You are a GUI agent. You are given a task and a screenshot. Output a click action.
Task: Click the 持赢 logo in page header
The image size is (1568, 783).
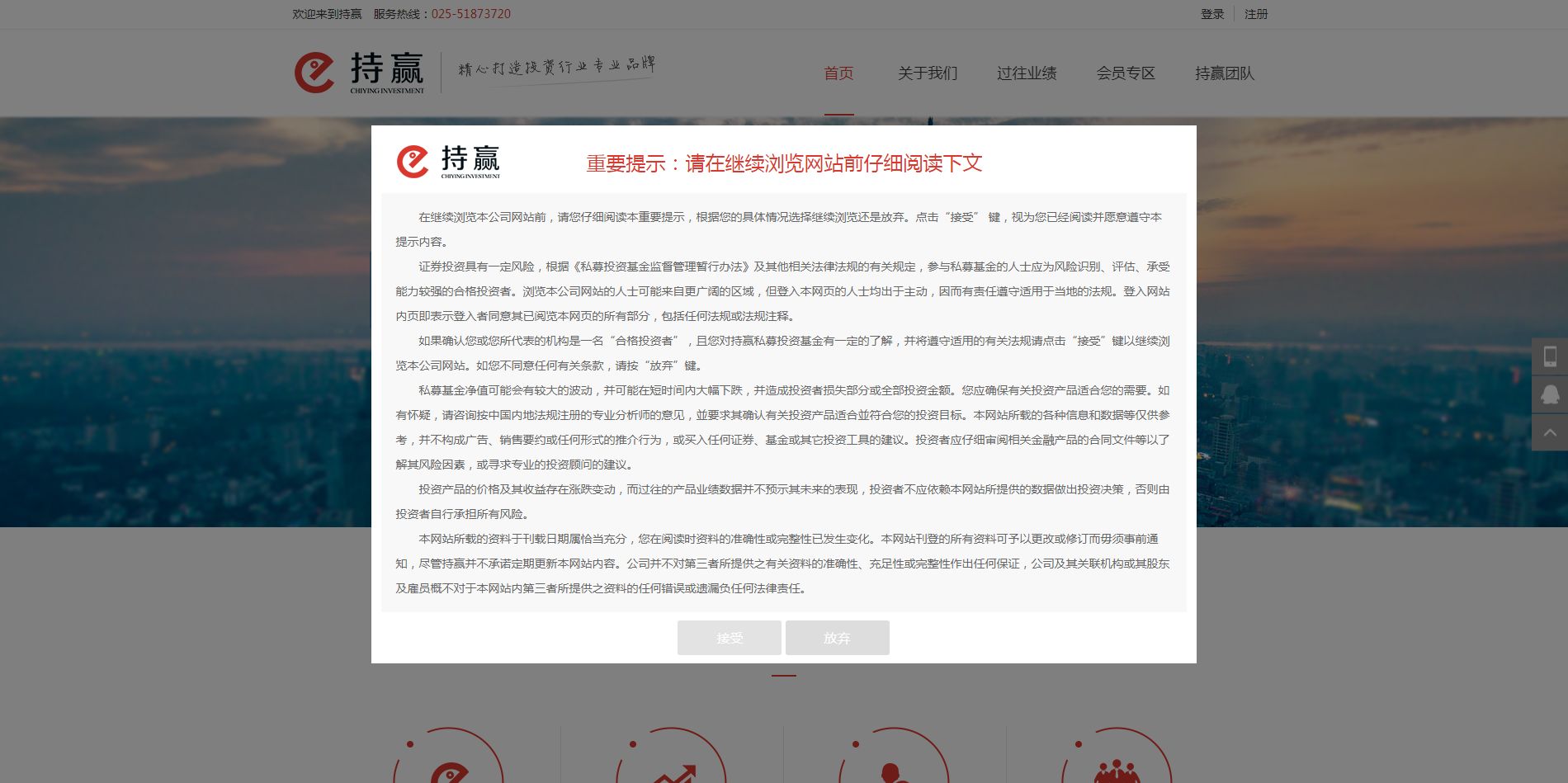point(359,73)
